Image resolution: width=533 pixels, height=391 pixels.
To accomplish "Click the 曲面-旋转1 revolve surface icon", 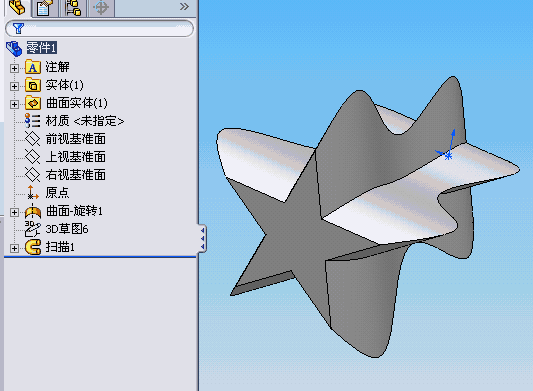I will (33, 211).
